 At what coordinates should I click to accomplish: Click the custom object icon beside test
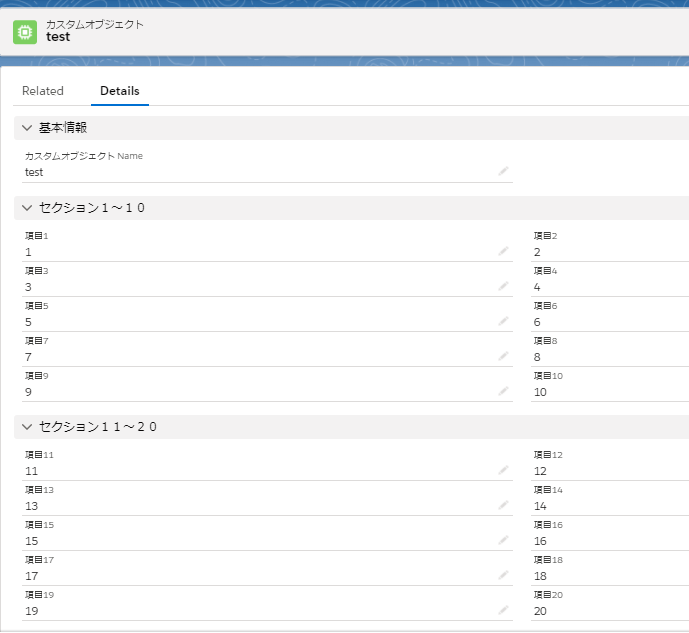pyautogui.click(x=25, y=32)
